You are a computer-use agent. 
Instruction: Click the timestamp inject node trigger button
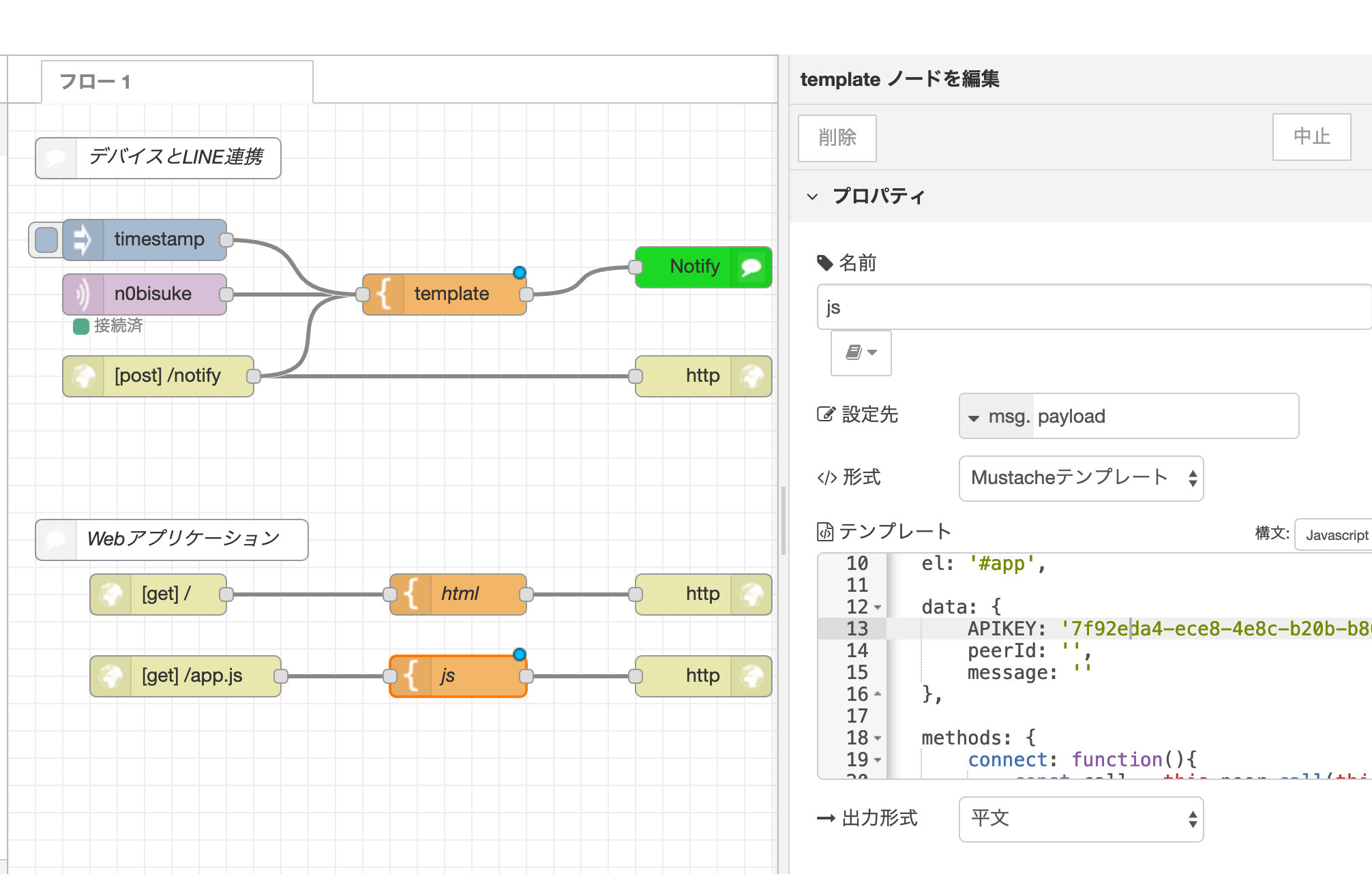pos(46,240)
